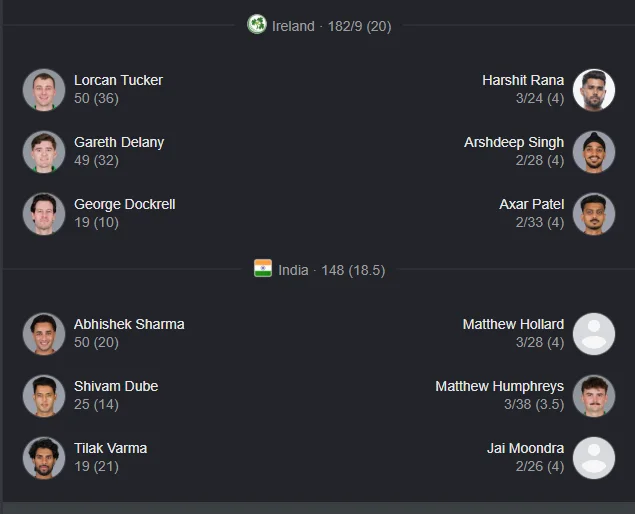Screen dimensions: 635x514
Task: Open Lorcan Tucker's player photo
Action: click(44, 90)
